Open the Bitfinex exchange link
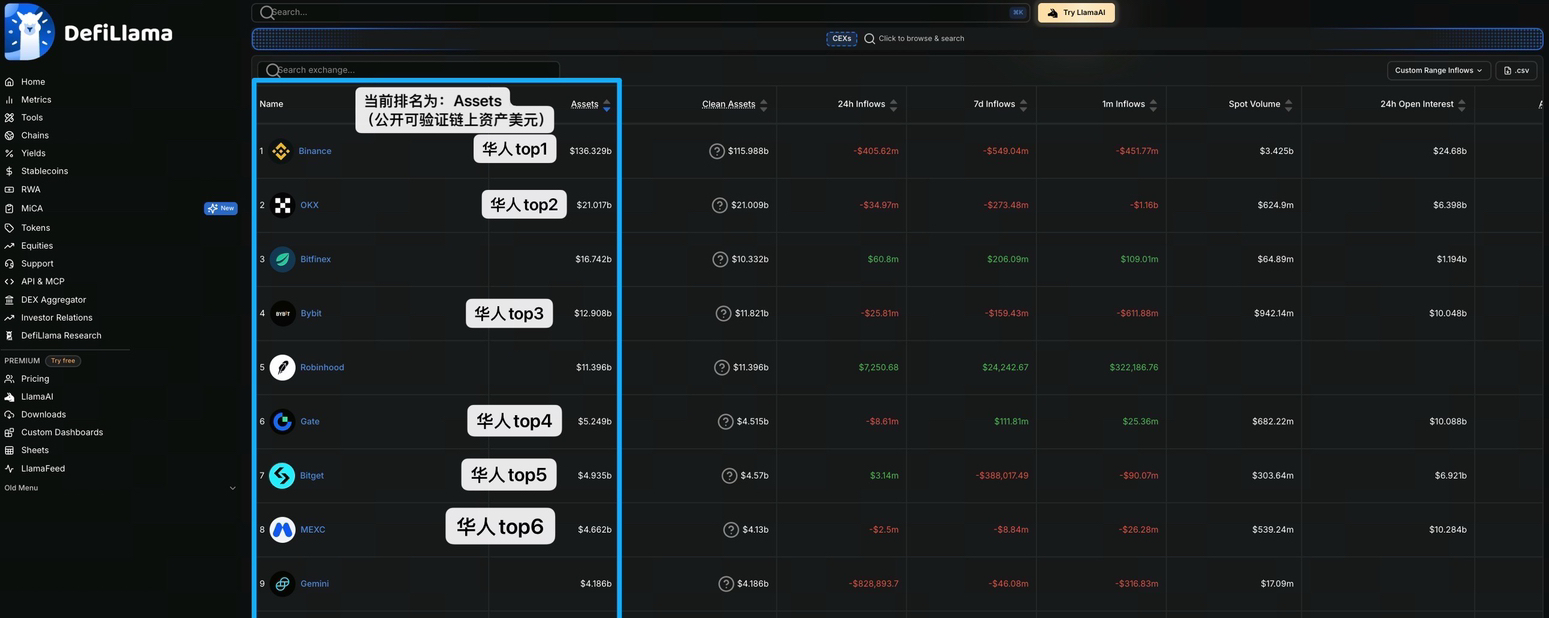The width and height of the screenshot is (1549, 618). tap(316, 259)
